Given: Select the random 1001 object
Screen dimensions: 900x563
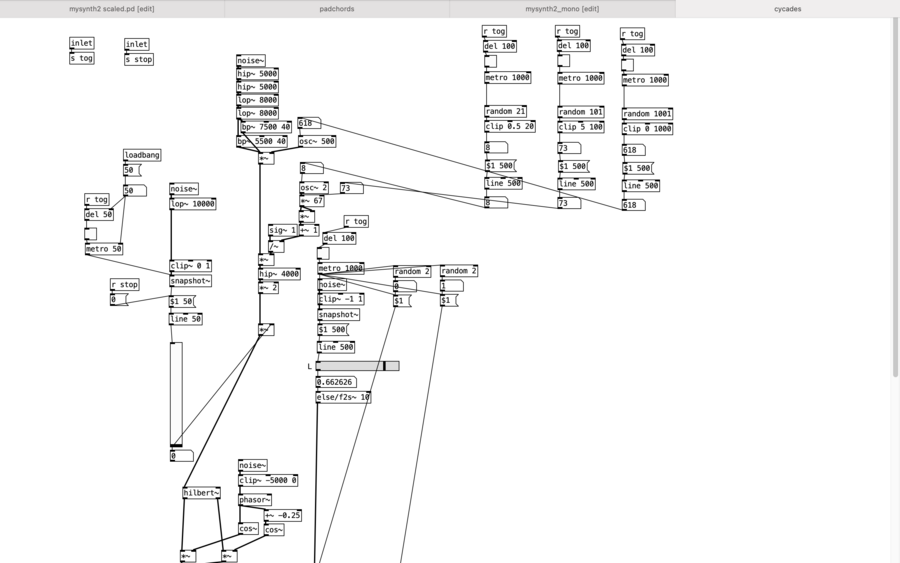Looking at the screenshot, I should pyautogui.click(x=647, y=114).
